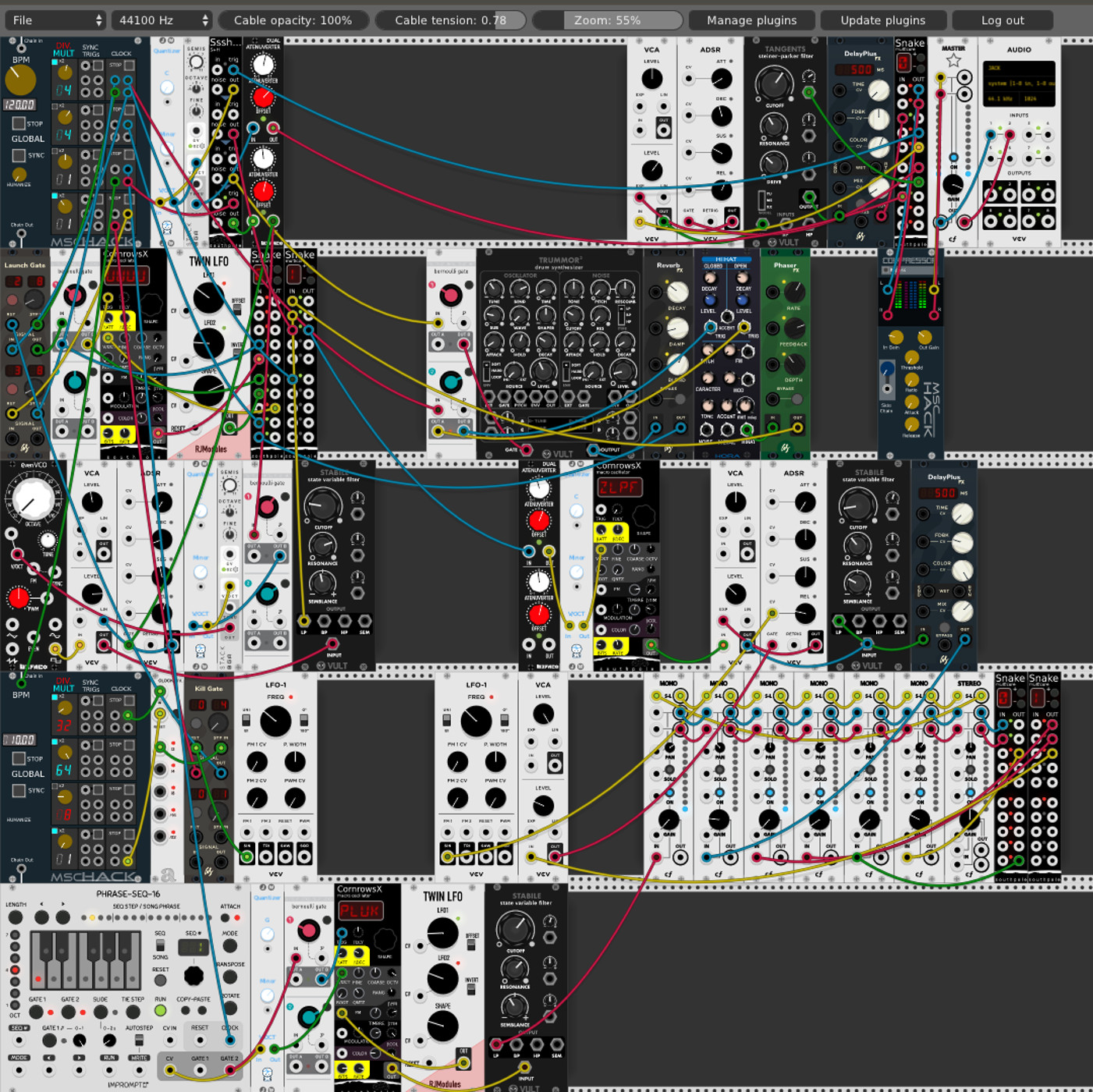The width and height of the screenshot is (1093, 1092).
Task: Click the green RUN button on PHRASE-SEQ-16
Action: 160,1010
